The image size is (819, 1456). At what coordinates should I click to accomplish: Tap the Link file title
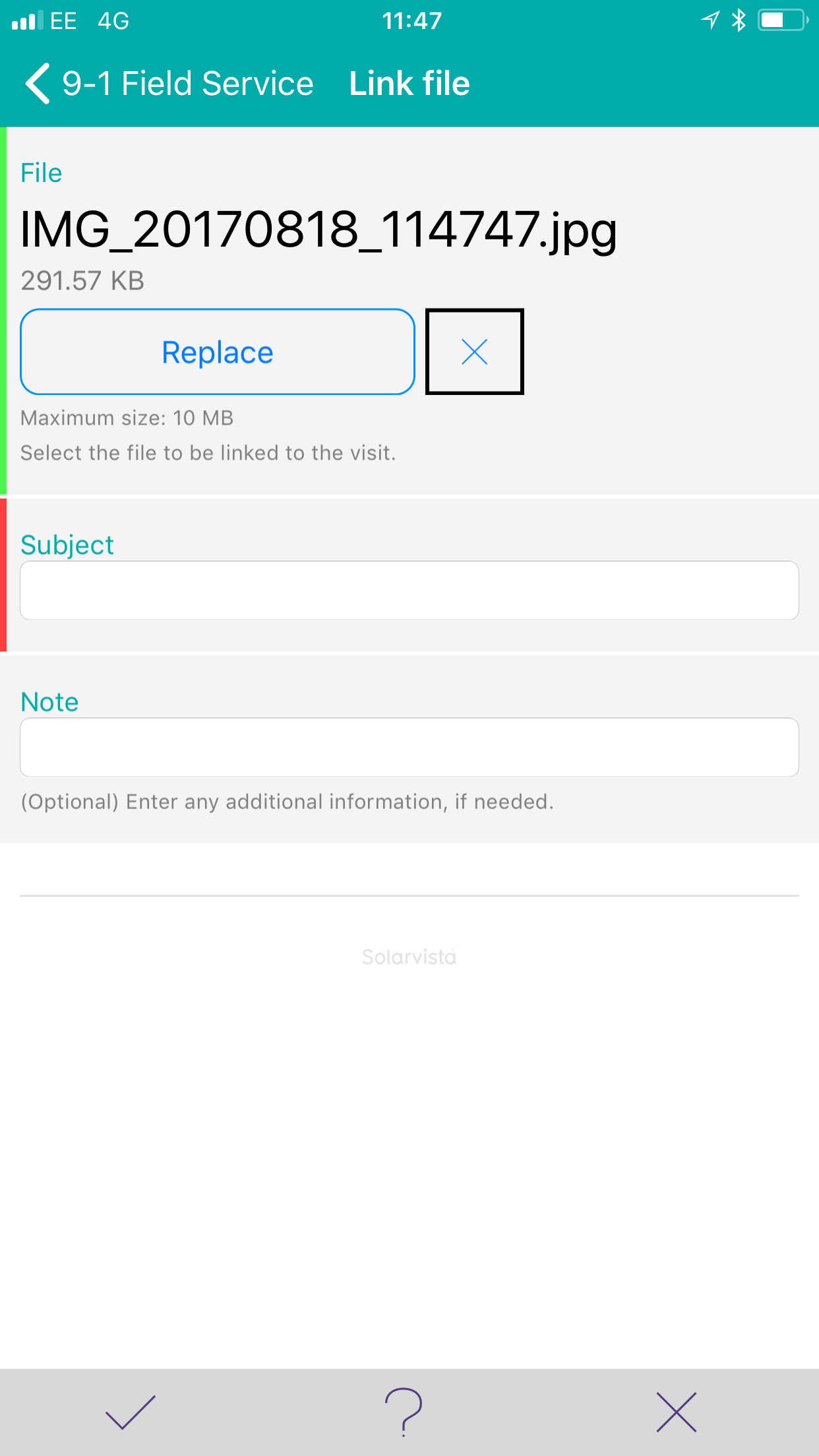pyautogui.click(x=409, y=84)
